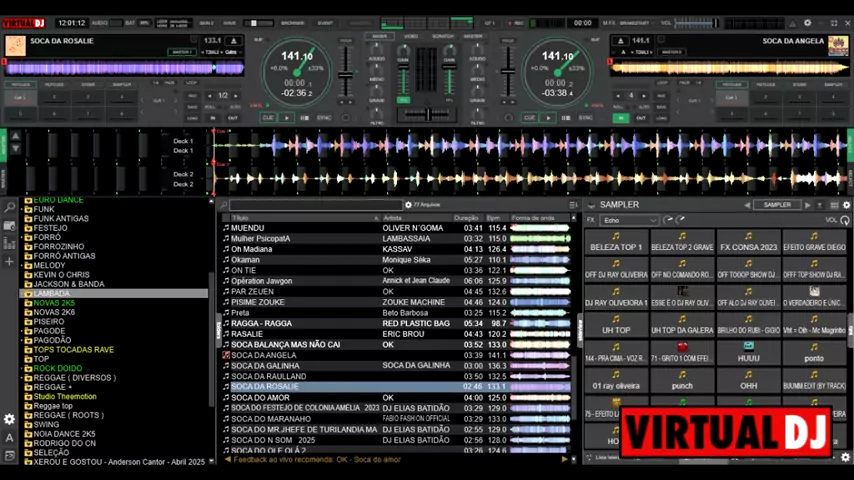Click the sampler grid view icon
854x480 pixels.
[834, 205]
